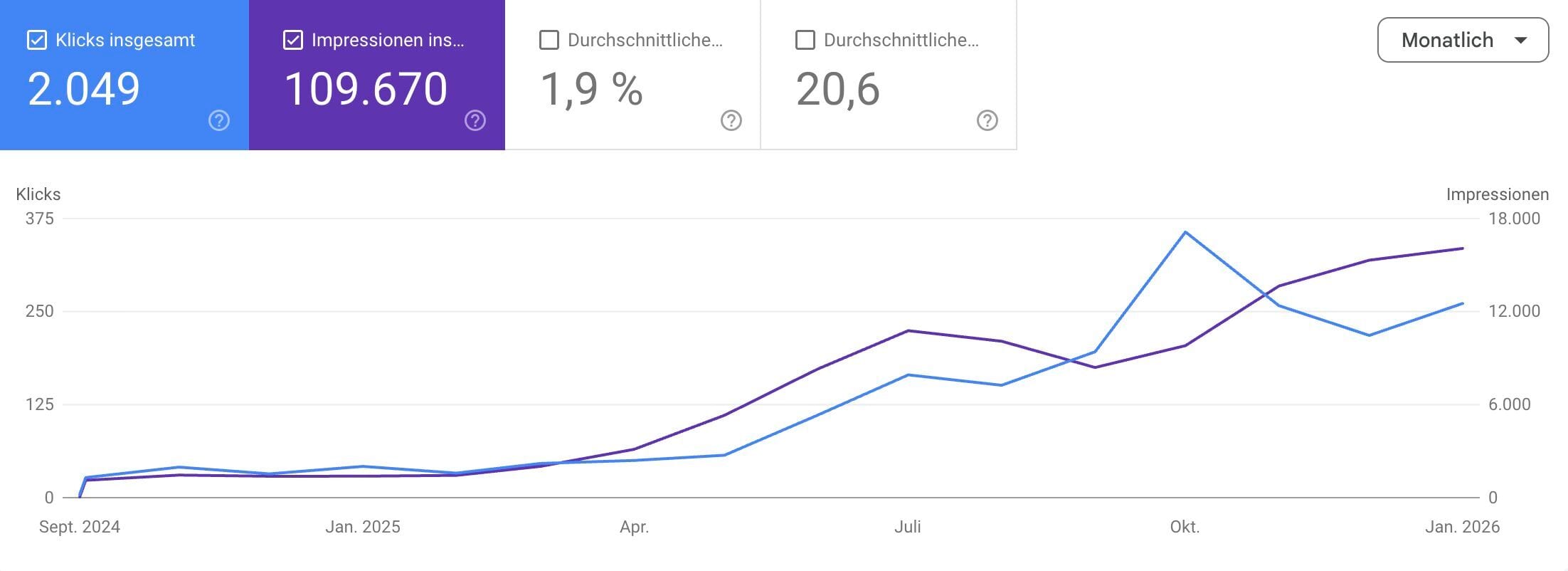The image size is (1568, 571).
Task: Click the 2.049 total clicks value
Action: 85,88
